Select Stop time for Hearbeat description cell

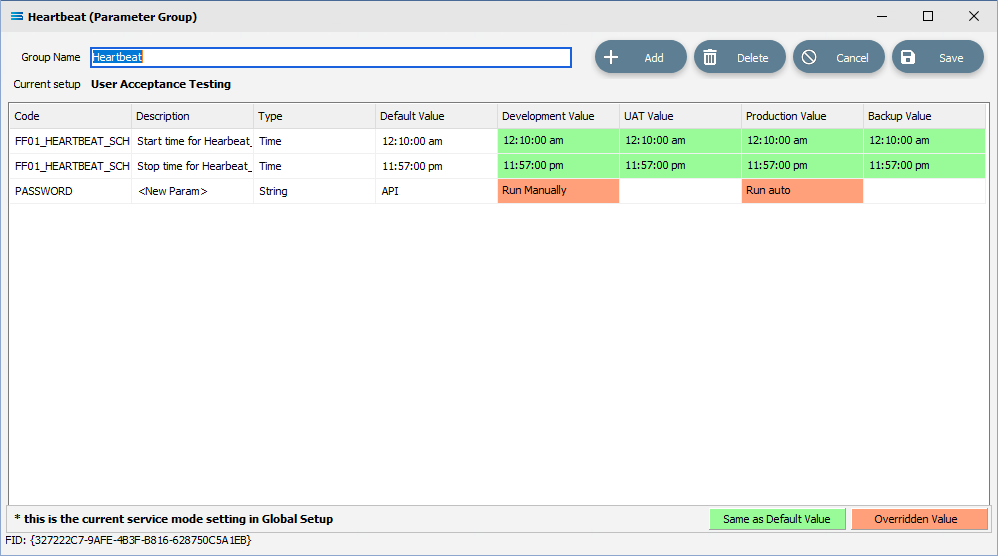click(192, 166)
